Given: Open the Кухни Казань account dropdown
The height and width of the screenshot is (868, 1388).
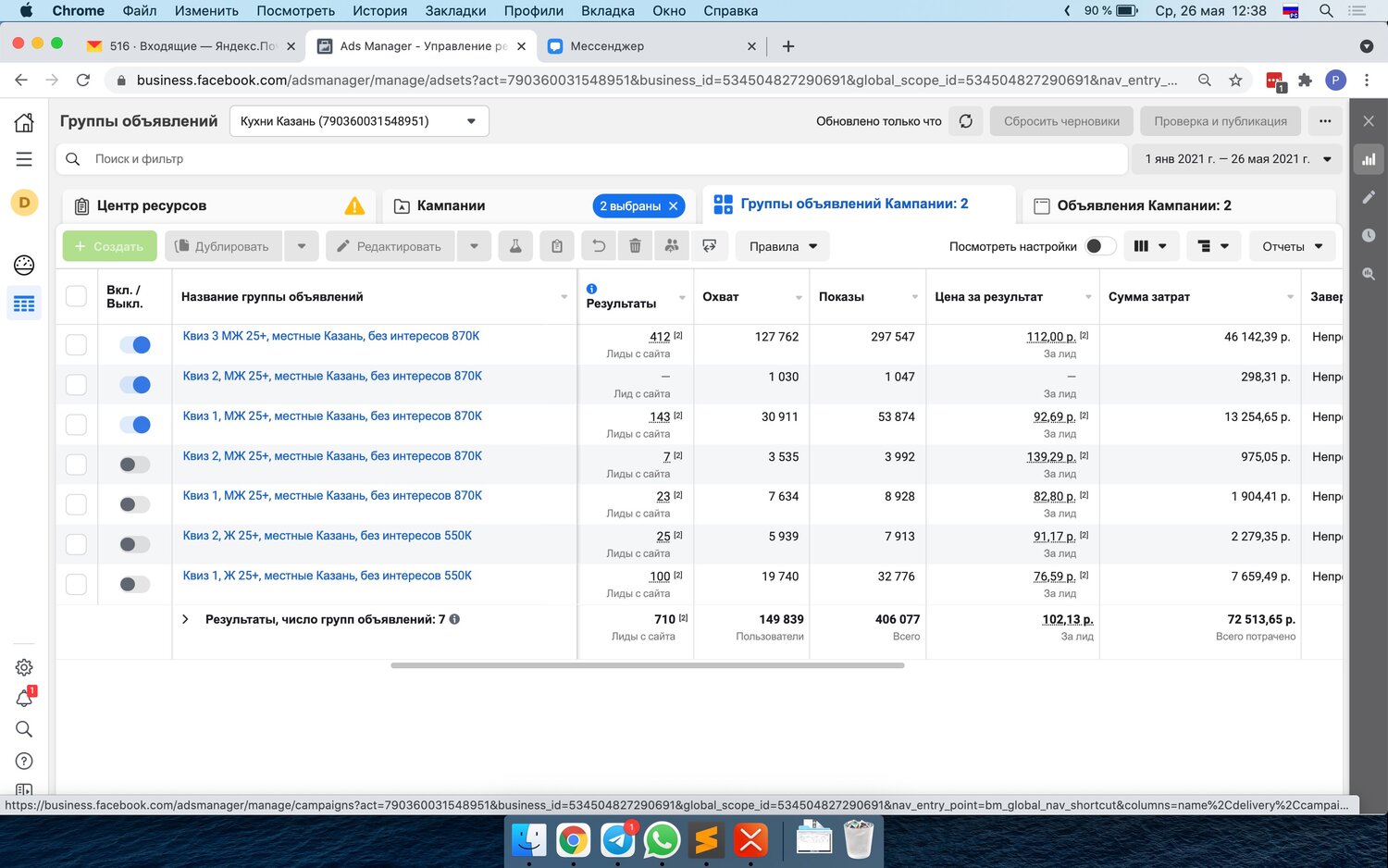Looking at the screenshot, I should pos(359,121).
